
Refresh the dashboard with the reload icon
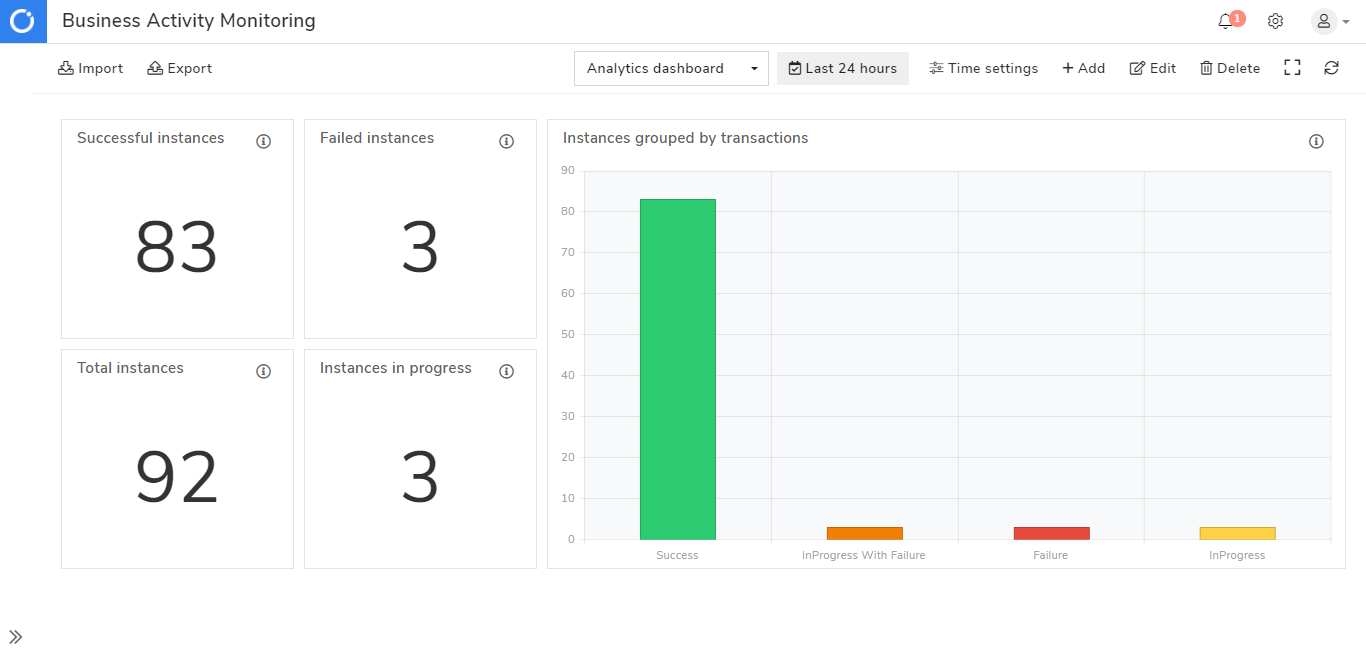1331,68
